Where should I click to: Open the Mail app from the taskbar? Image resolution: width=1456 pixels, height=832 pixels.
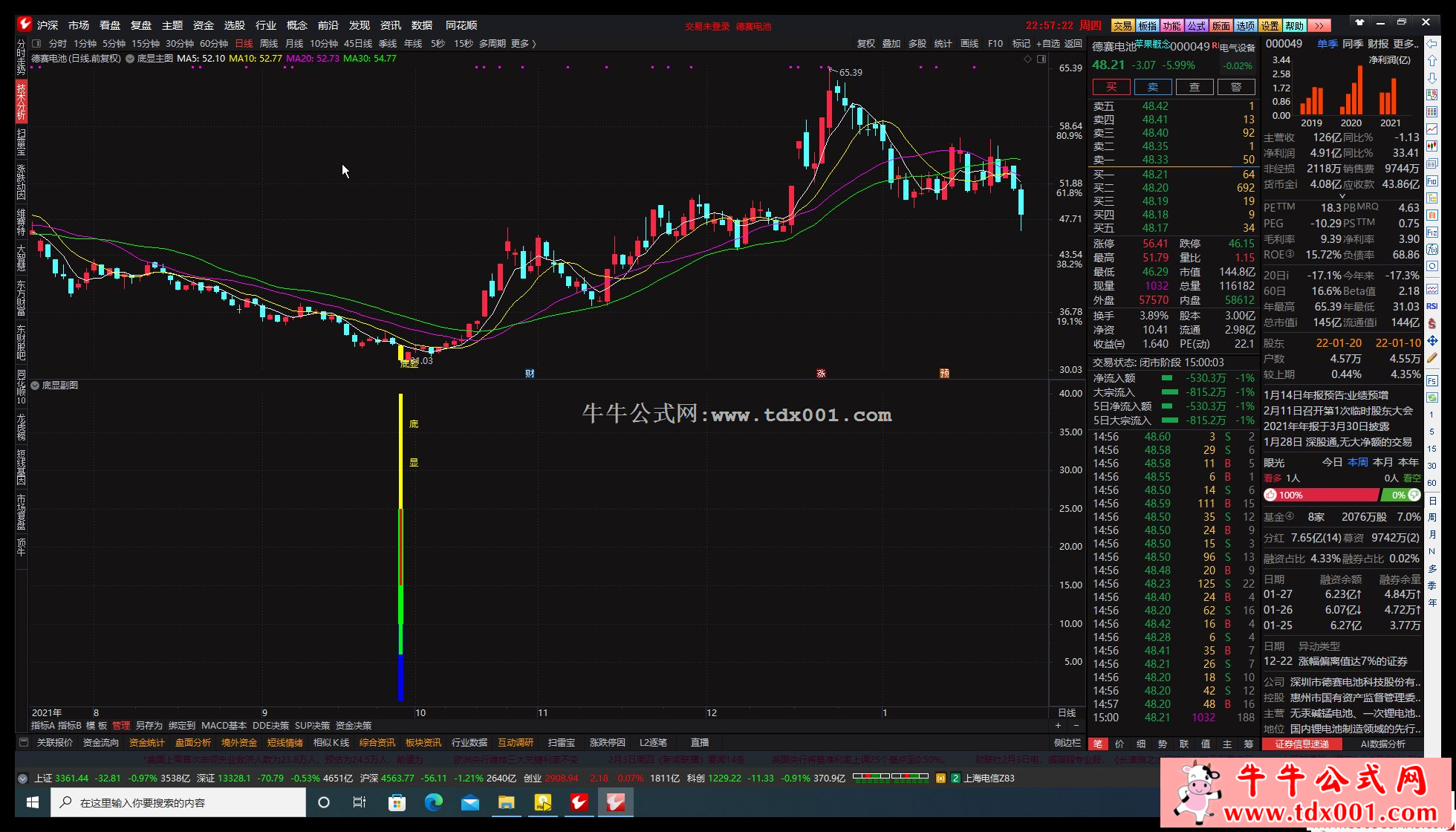(x=469, y=802)
